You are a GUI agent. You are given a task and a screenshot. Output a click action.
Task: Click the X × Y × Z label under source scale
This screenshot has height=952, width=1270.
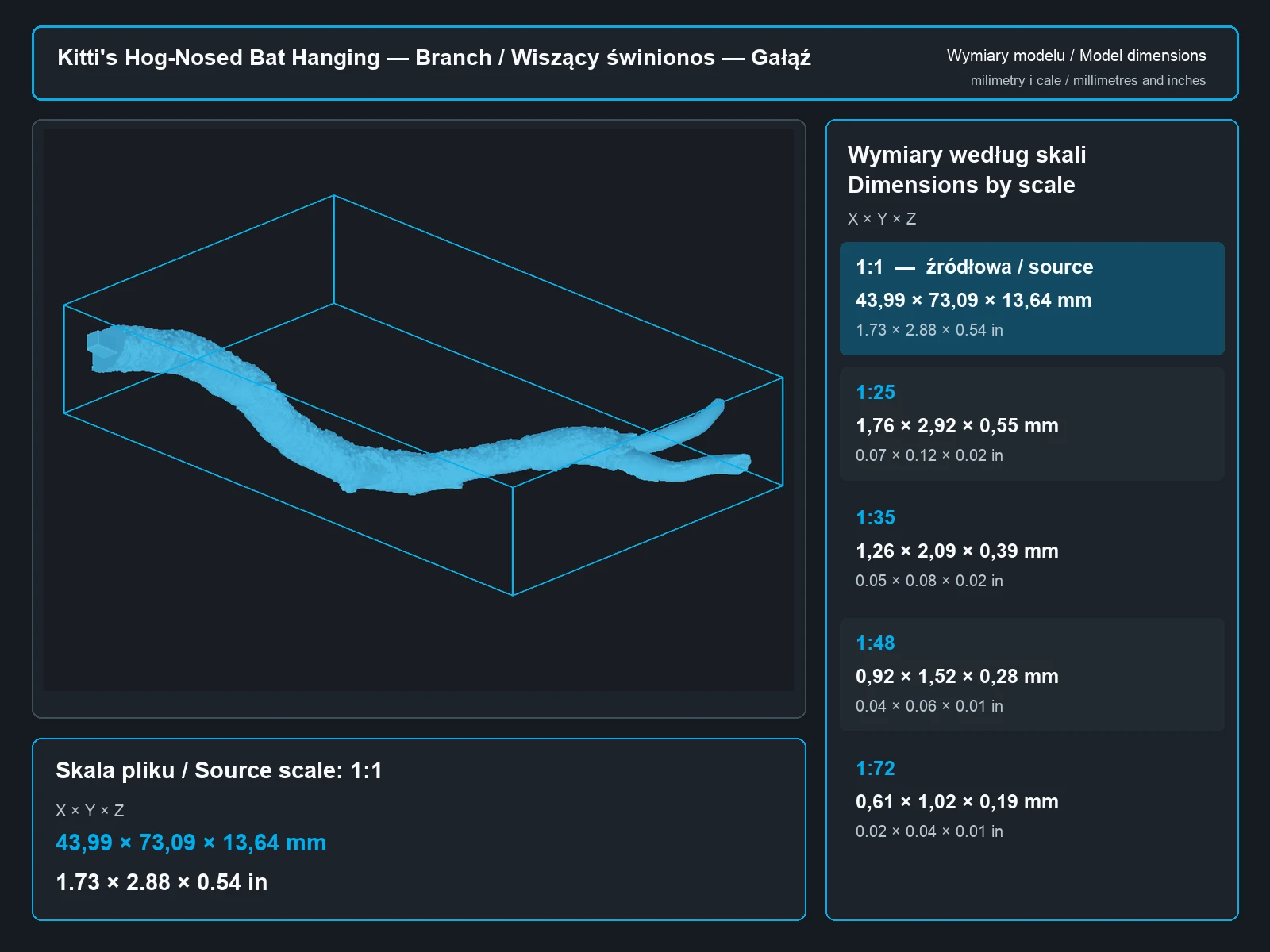point(90,811)
